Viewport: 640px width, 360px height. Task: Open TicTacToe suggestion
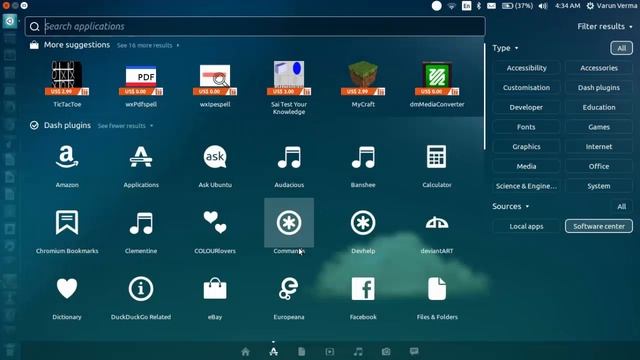tap(67, 78)
